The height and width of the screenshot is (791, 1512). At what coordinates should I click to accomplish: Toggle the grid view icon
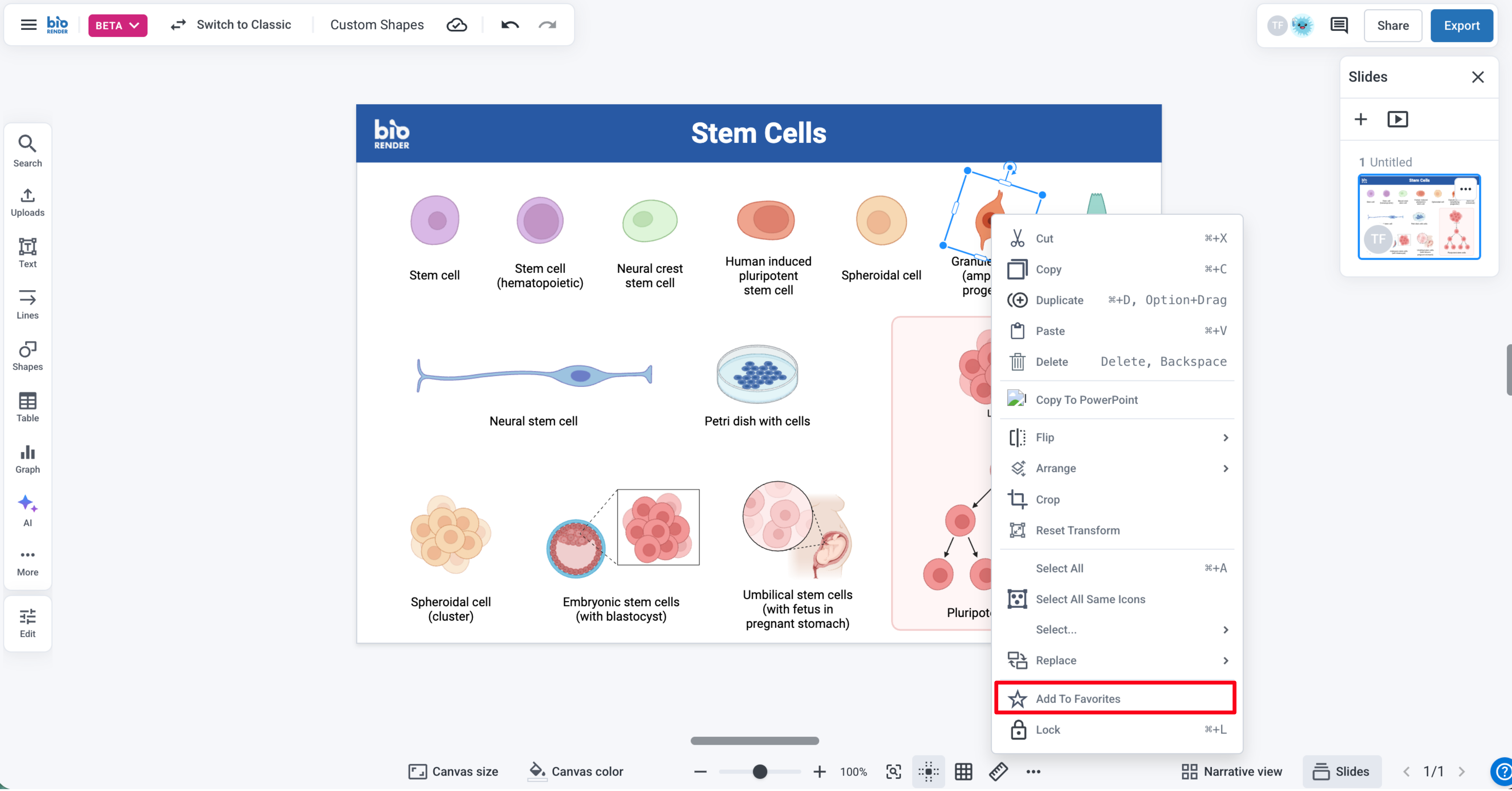pyautogui.click(x=963, y=771)
